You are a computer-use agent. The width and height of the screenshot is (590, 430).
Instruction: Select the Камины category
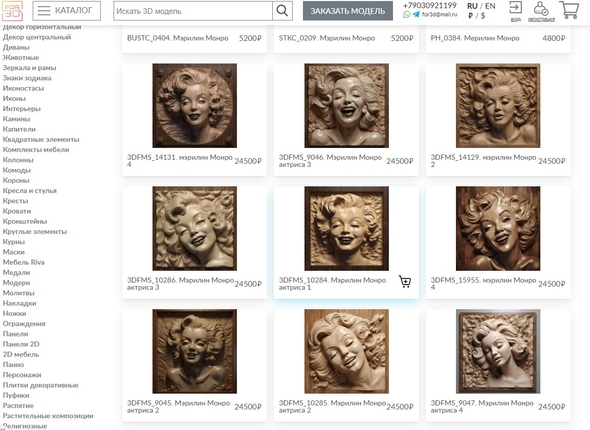(16, 119)
